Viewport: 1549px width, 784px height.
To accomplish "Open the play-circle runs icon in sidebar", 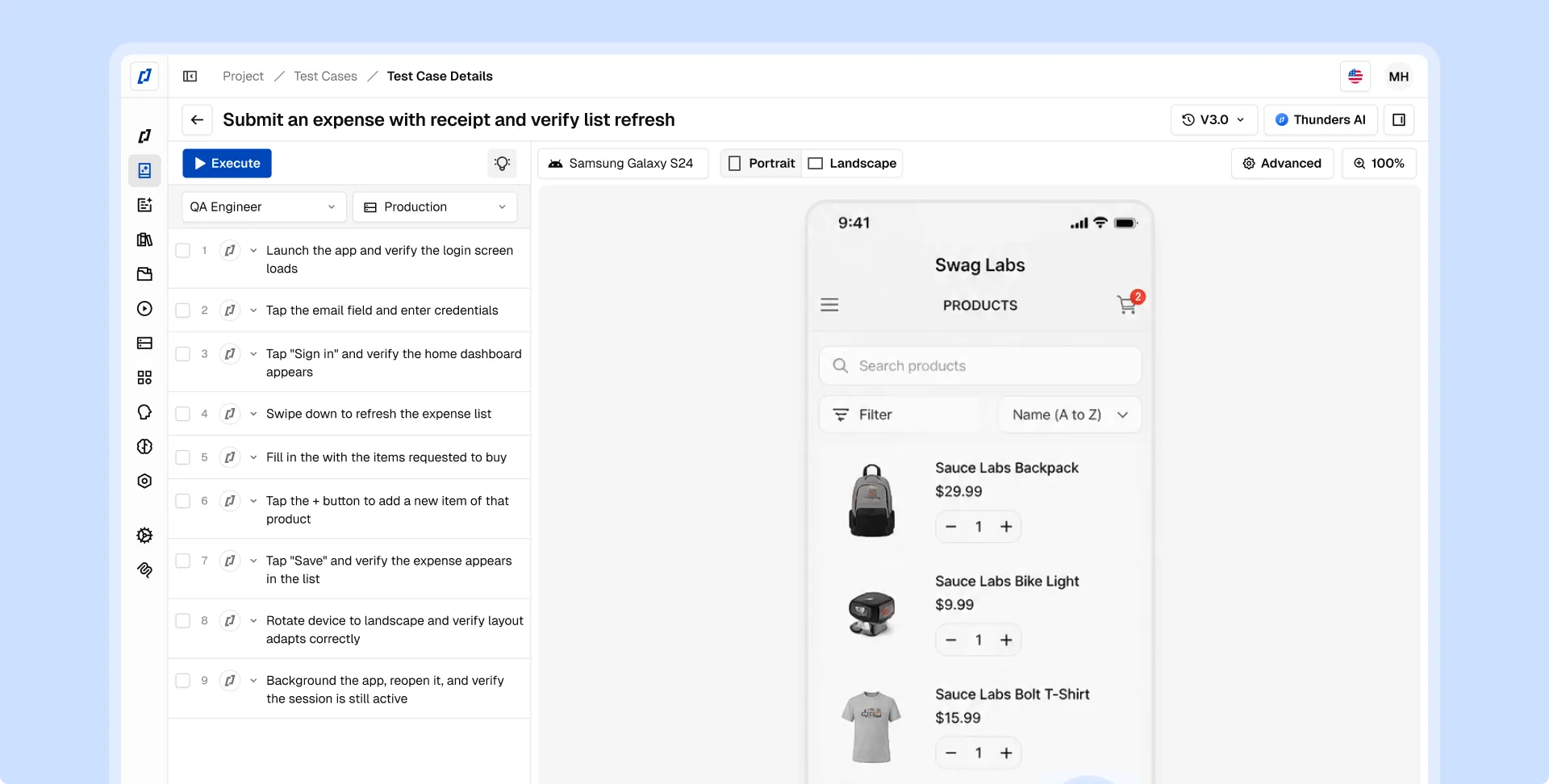I will (x=144, y=308).
